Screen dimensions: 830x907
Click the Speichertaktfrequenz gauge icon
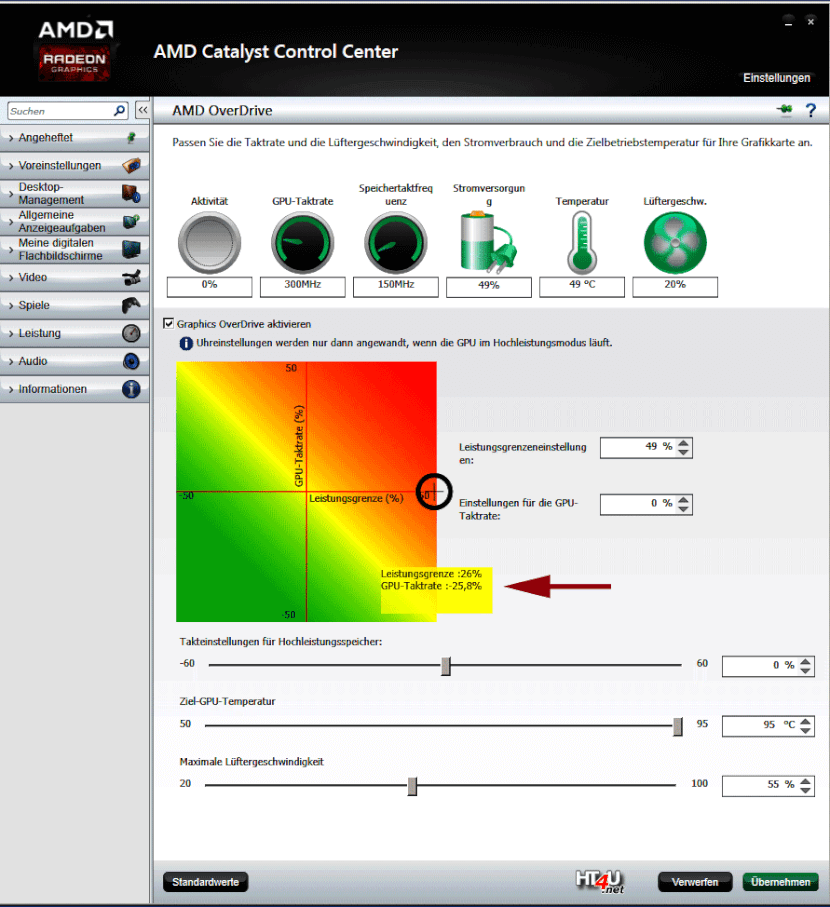point(396,243)
